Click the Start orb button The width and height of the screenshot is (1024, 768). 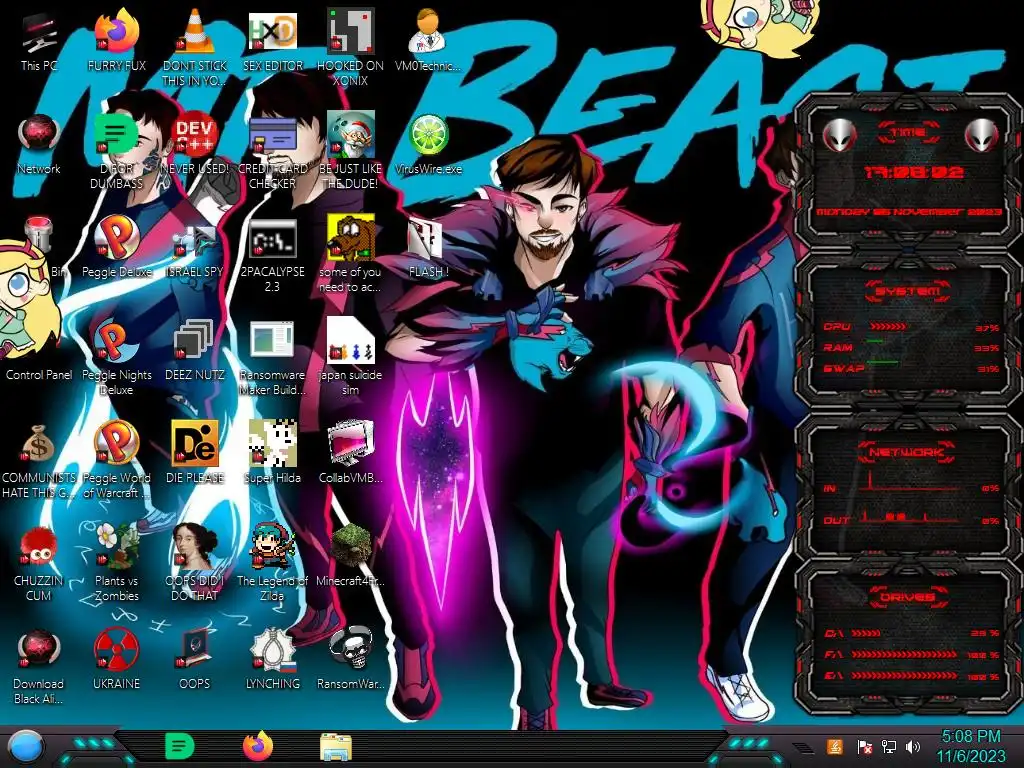pyautogui.click(x=26, y=746)
